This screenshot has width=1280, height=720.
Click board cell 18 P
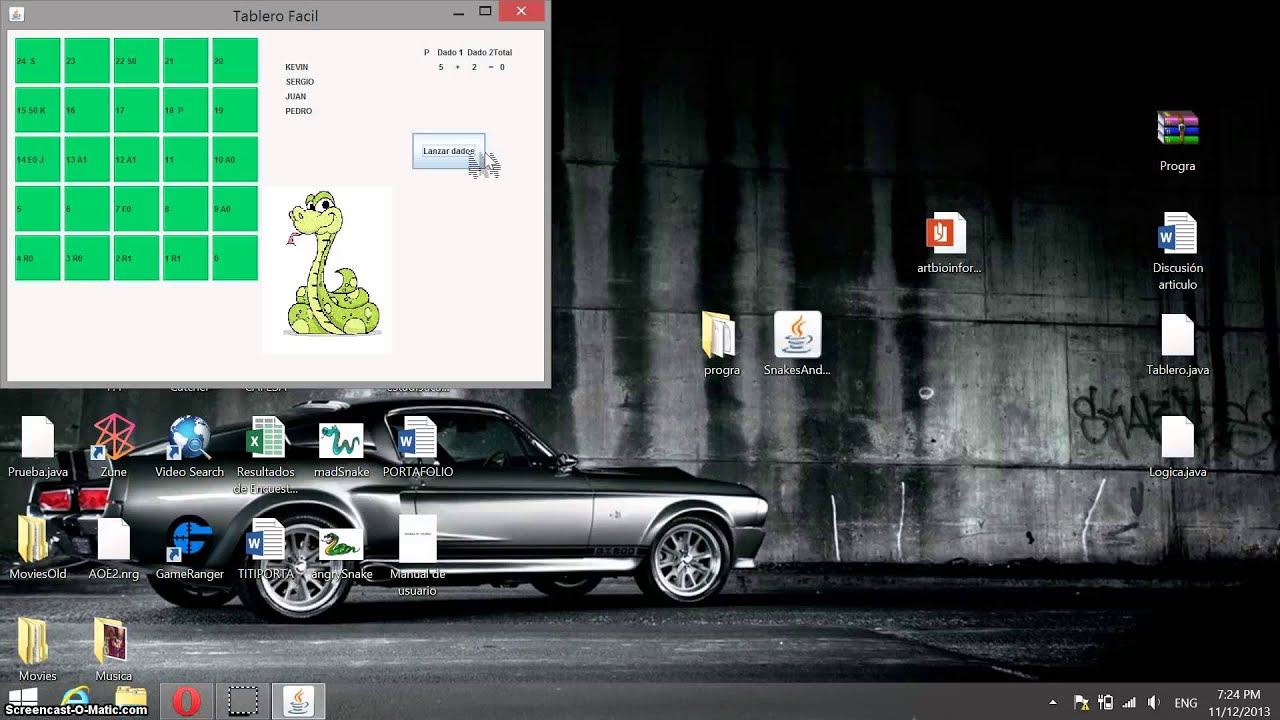186,110
